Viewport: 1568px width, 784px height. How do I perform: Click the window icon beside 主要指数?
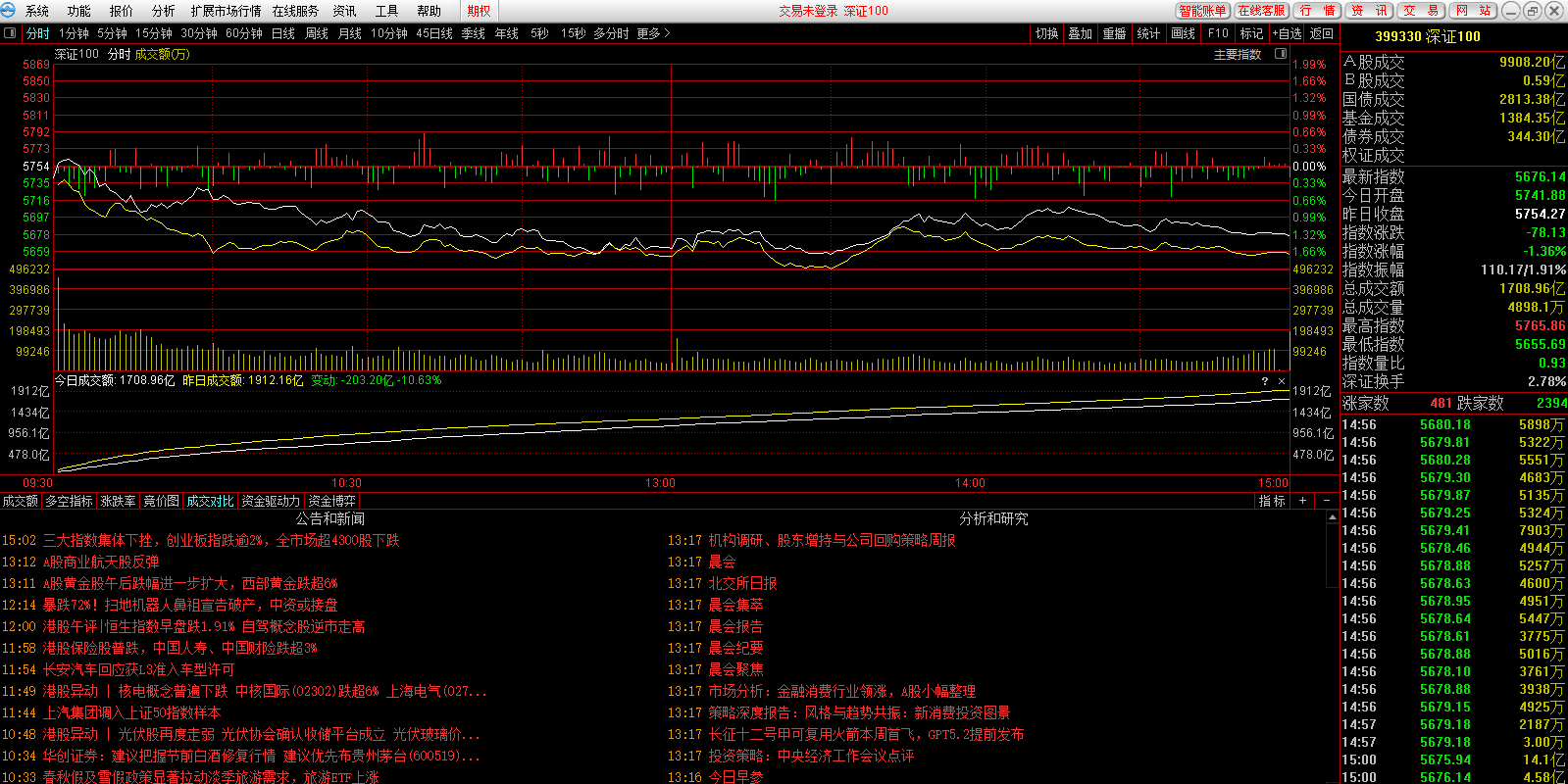coord(1280,54)
